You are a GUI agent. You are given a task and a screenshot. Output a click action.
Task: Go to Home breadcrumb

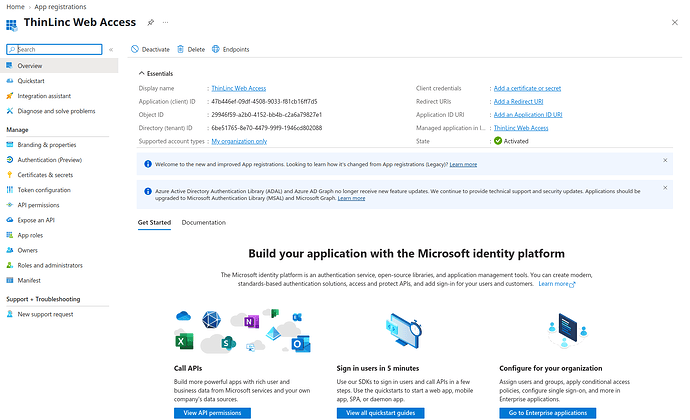tap(15, 7)
